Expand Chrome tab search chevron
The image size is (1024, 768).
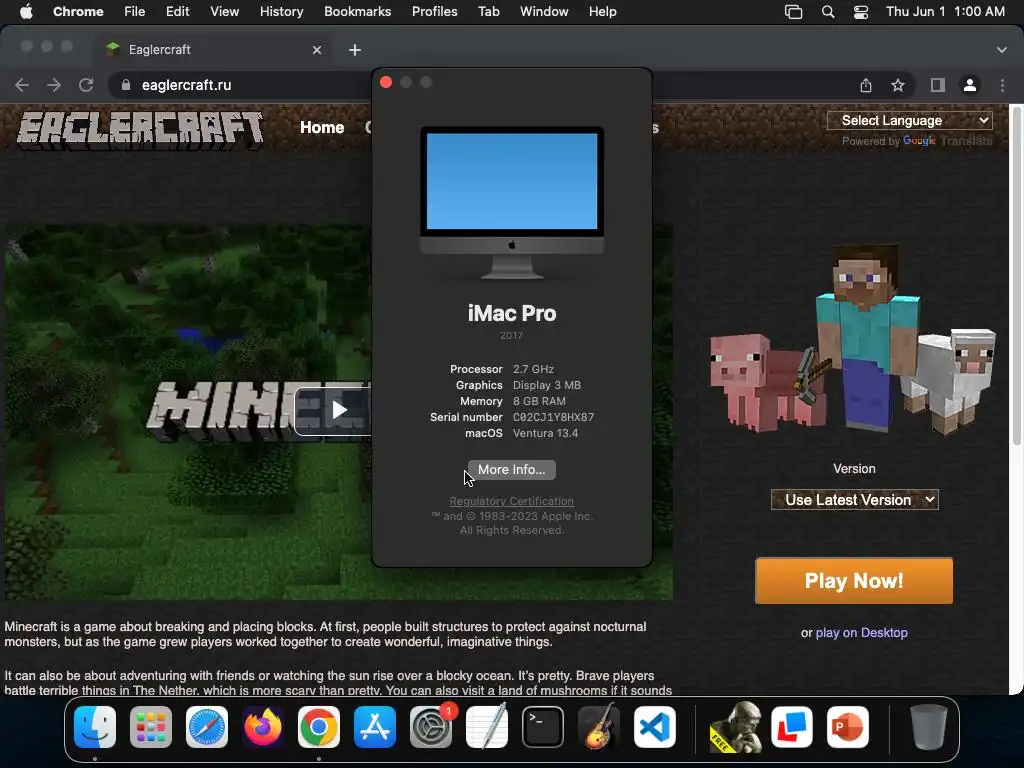[1002, 50]
